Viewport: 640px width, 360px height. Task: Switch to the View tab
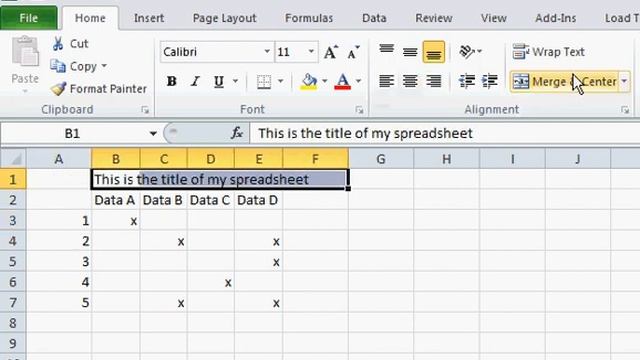point(493,18)
